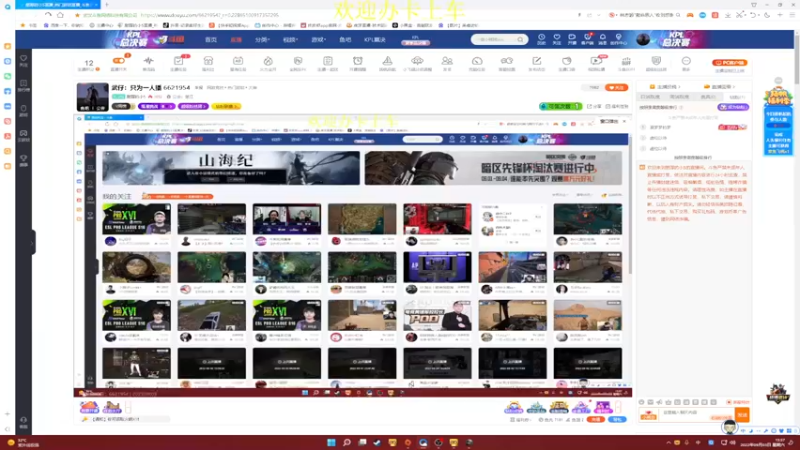Click the orange 充值 recharge button
This screenshot has height=450, width=800.
595,419
